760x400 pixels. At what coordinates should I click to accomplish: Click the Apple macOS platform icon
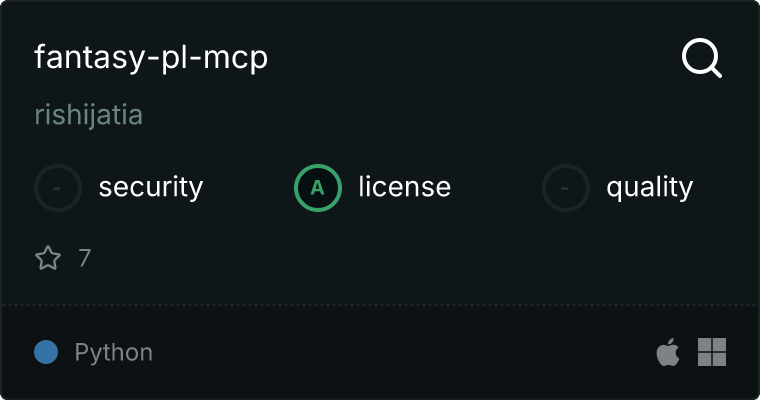pyautogui.click(x=667, y=352)
